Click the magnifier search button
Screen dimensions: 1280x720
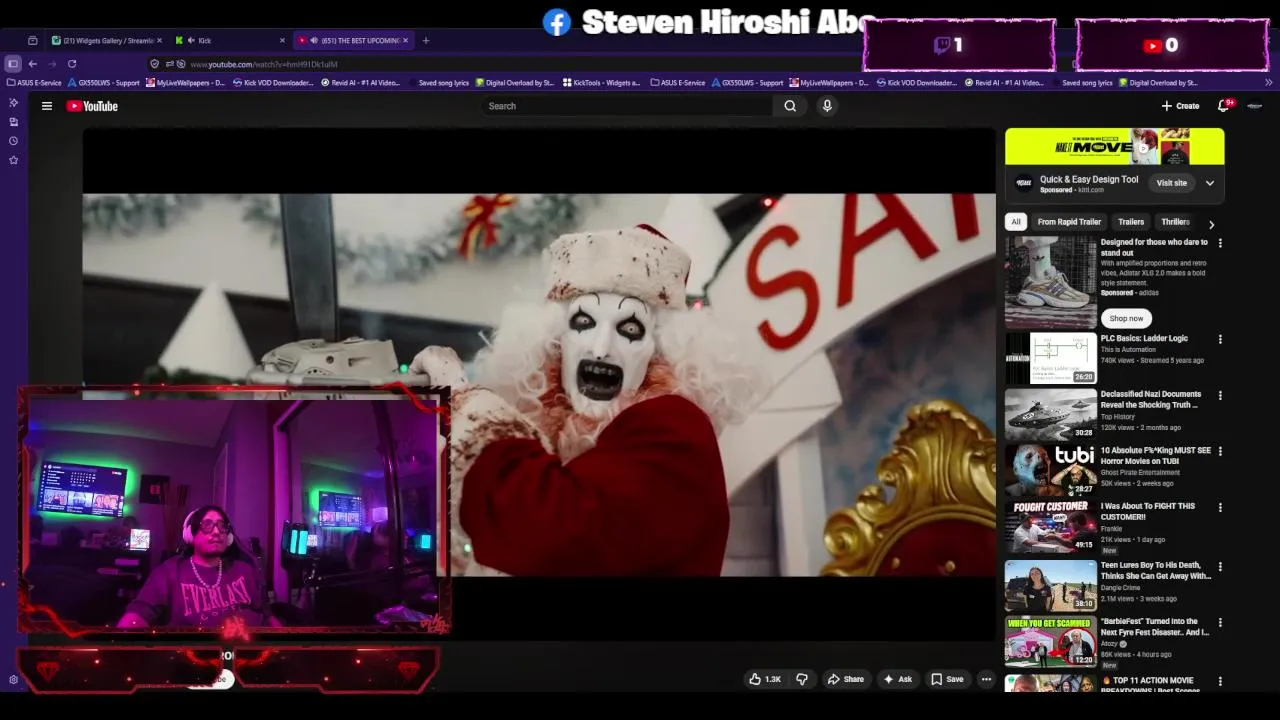[790, 106]
